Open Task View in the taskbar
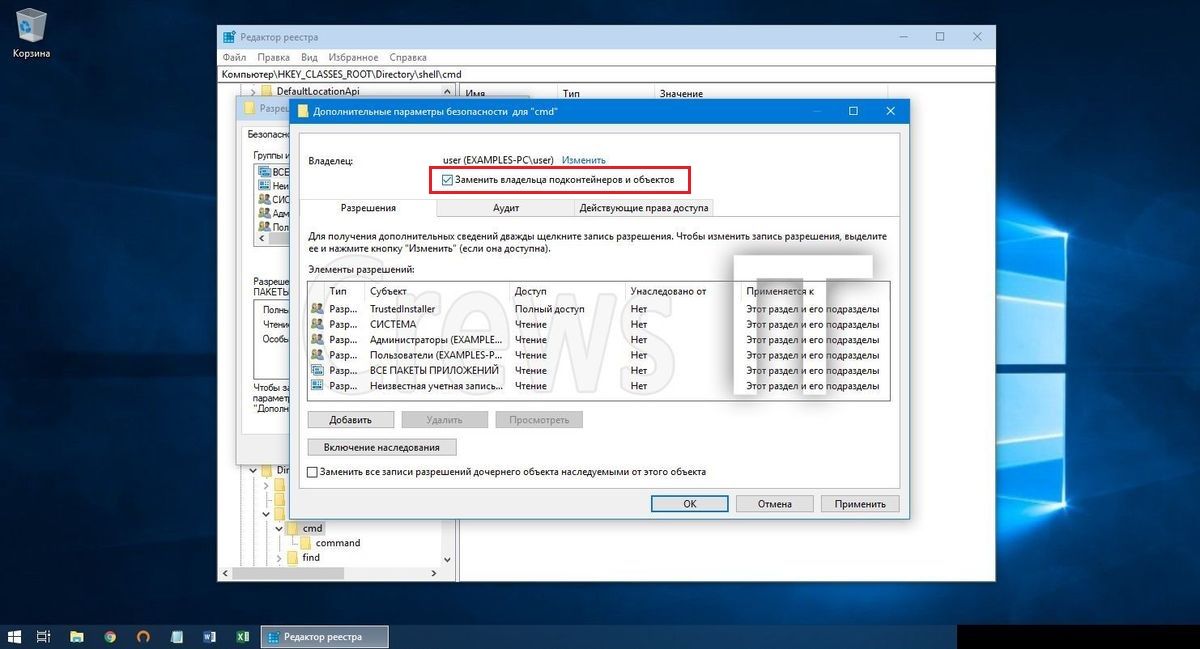 coord(43,636)
